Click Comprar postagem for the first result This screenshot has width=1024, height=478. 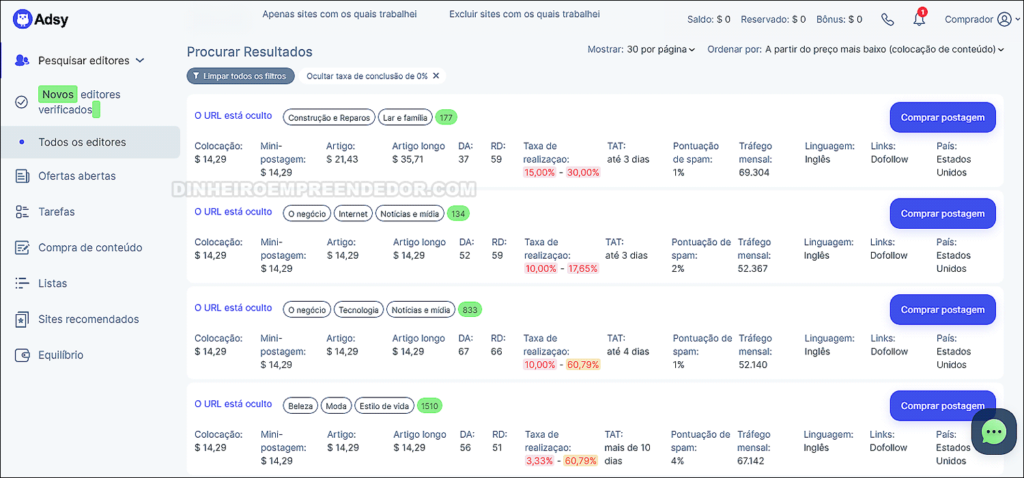tap(942, 117)
